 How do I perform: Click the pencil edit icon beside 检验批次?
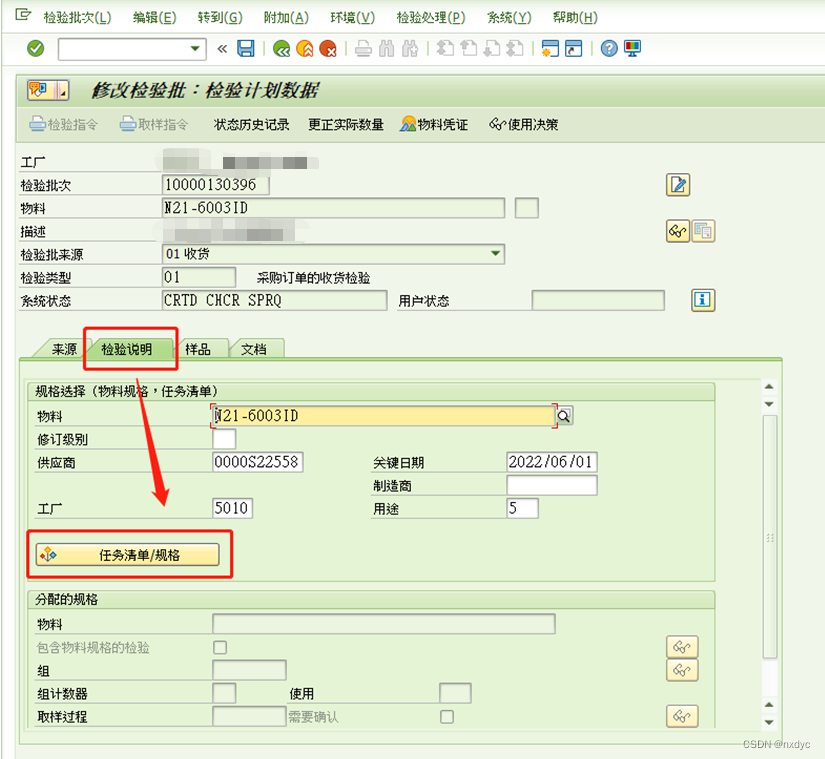pyautogui.click(x=677, y=184)
